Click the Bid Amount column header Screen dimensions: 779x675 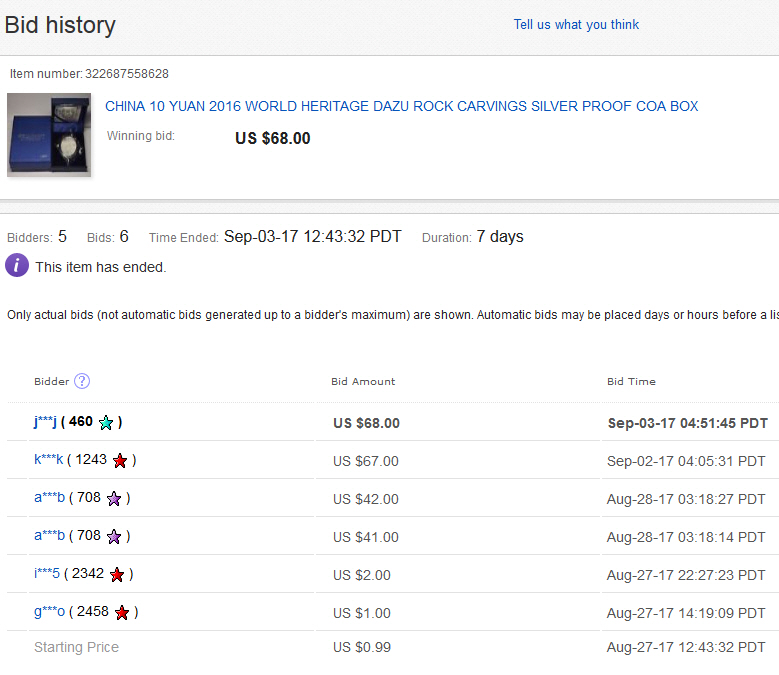pyautogui.click(x=363, y=381)
